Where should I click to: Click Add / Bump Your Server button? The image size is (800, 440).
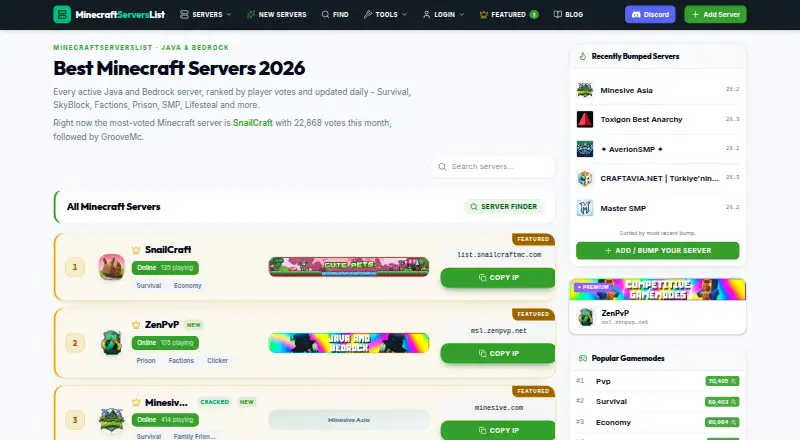tap(658, 251)
